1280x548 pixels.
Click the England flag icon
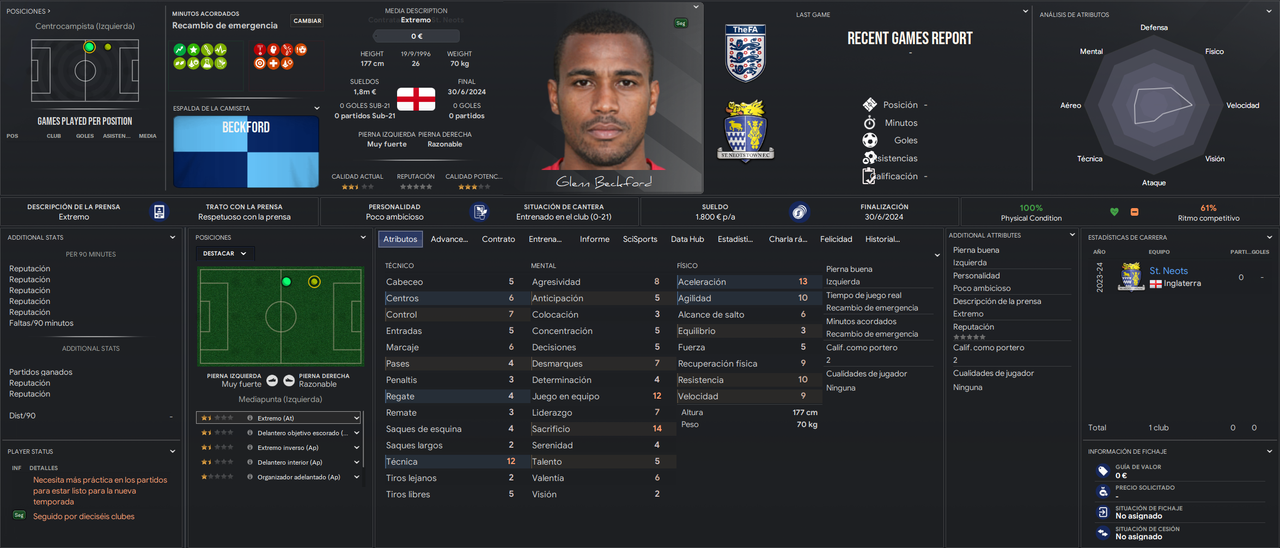[x=416, y=99]
